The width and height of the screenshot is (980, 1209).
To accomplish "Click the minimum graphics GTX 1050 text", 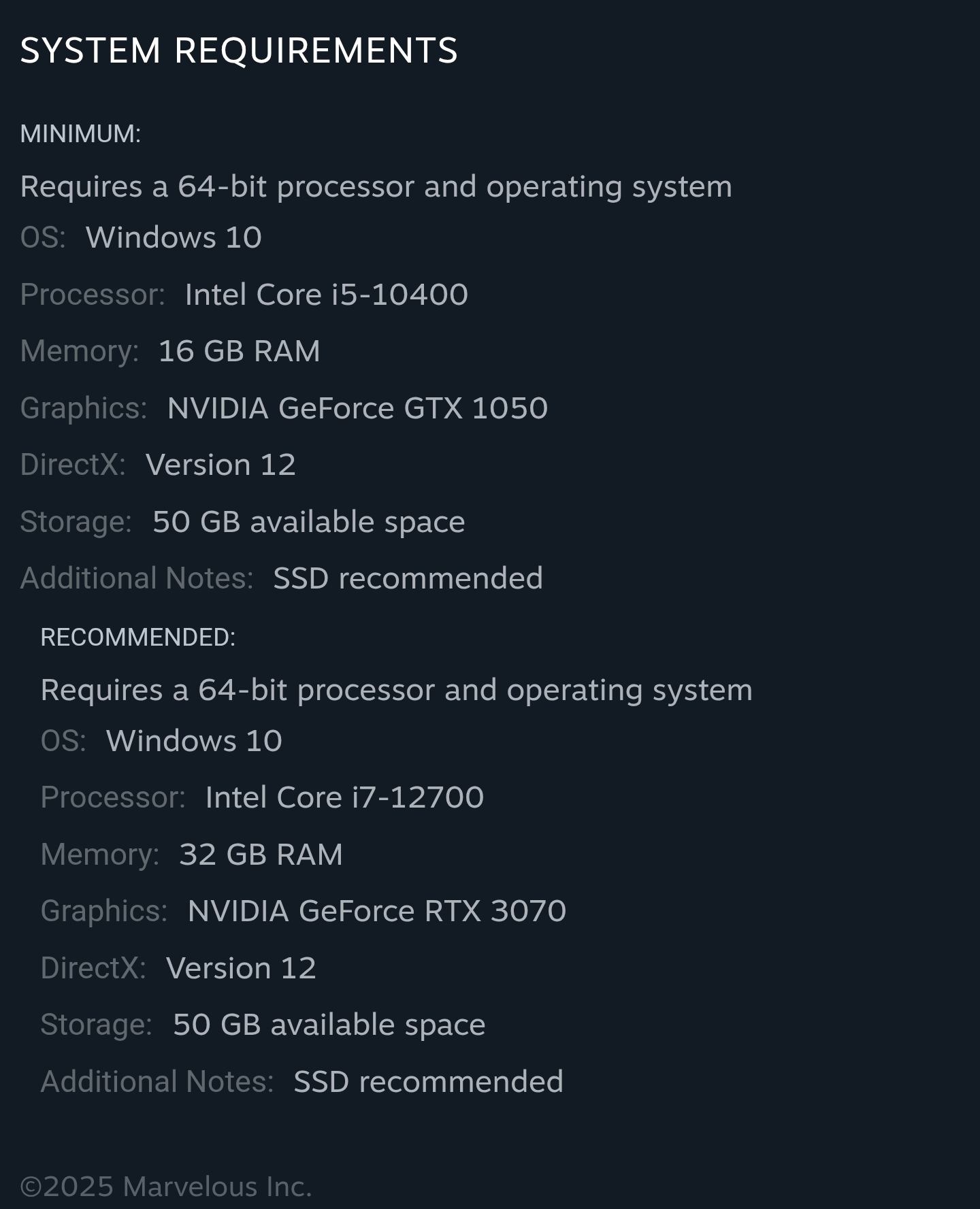I will 357,408.
